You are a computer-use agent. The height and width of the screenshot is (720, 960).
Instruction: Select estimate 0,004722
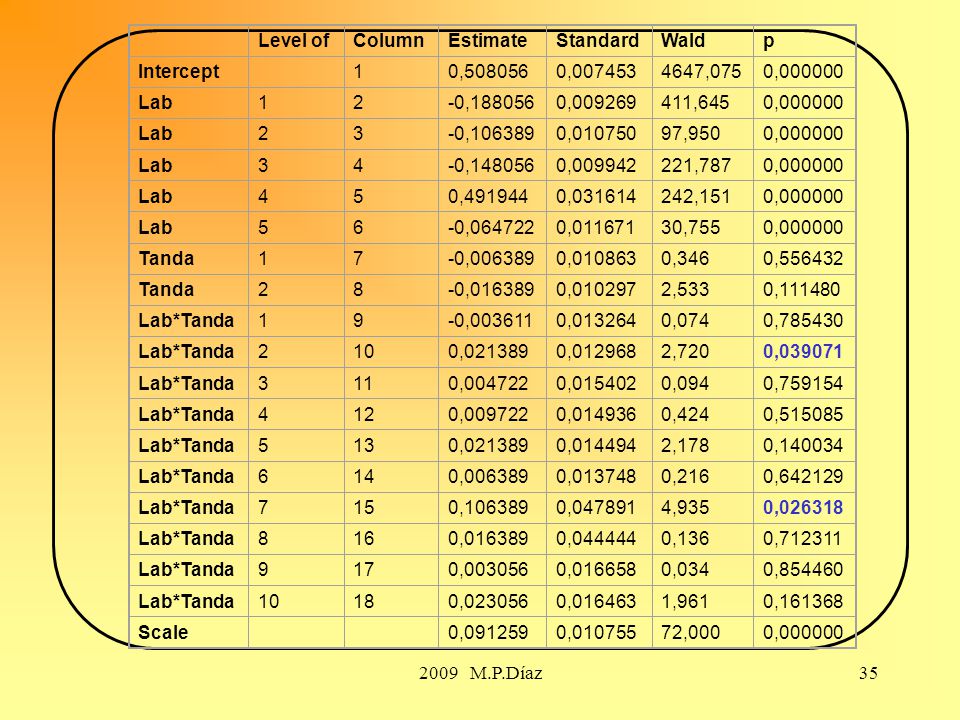[x=487, y=383]
